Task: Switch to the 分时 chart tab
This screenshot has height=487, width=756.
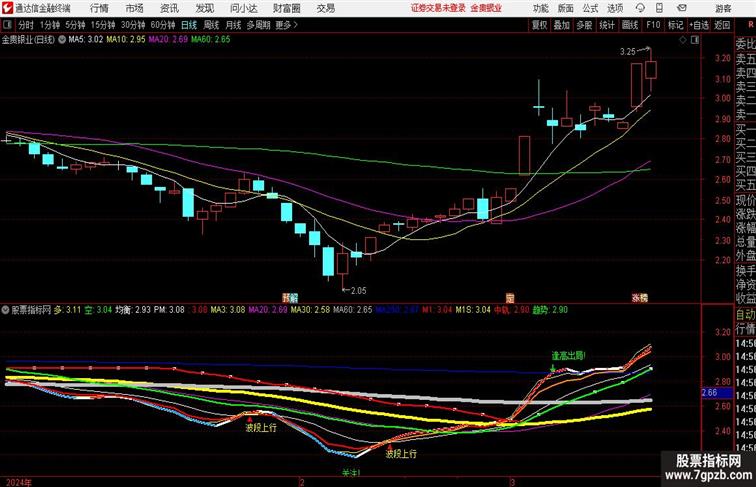Action: pos(26,25)
